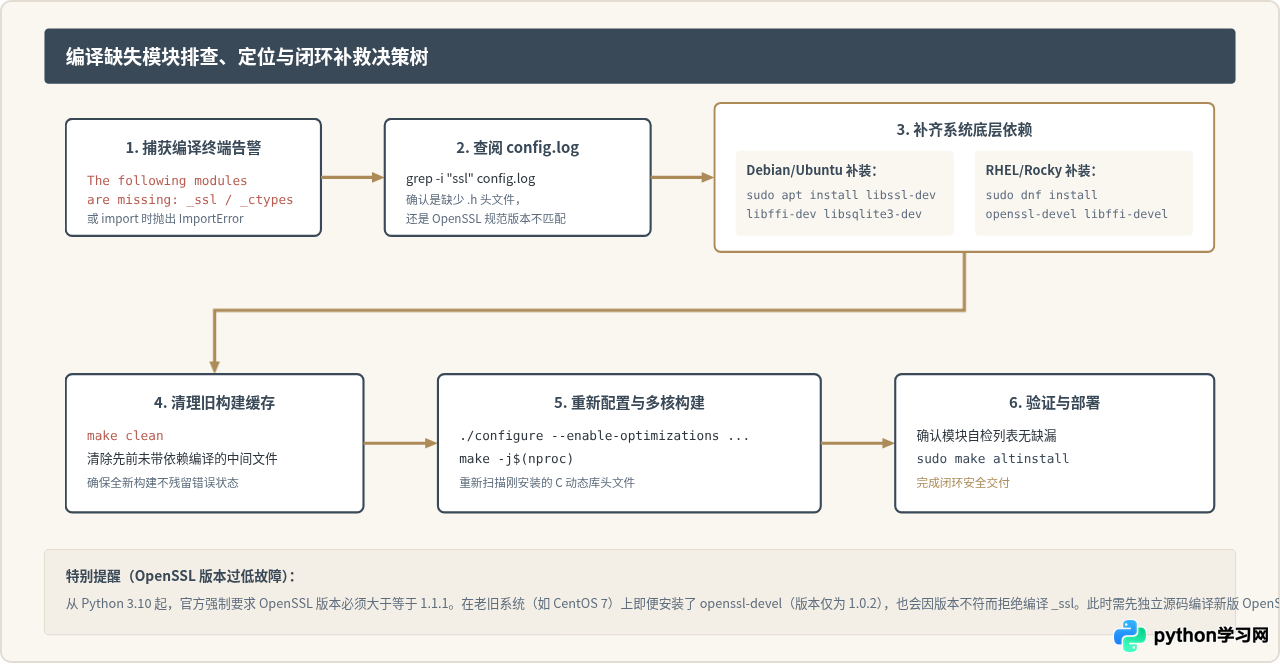
Task: Click the line '确认模块自检列表无缺漏'
Action: coord(986,436)
